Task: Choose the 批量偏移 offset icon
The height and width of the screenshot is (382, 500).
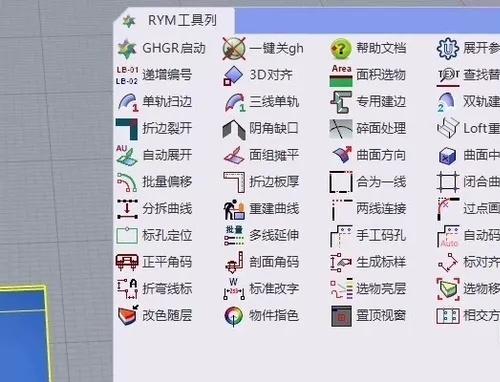Action: point(127,182)
